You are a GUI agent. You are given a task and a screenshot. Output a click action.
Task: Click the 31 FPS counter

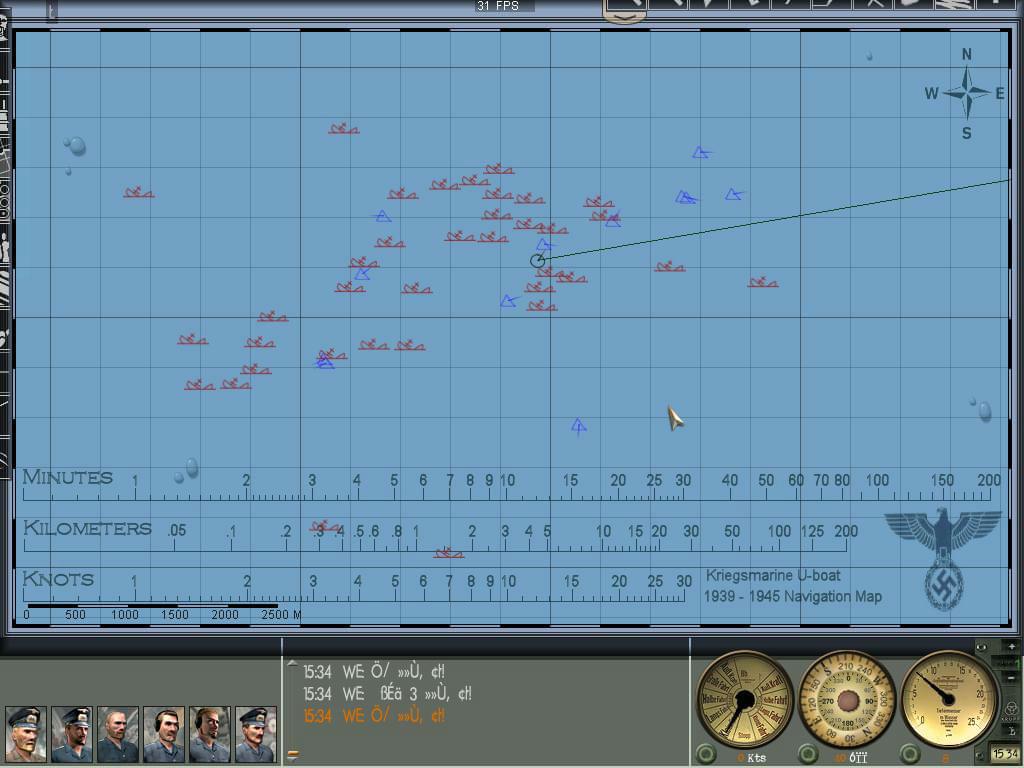coord(498,6)
